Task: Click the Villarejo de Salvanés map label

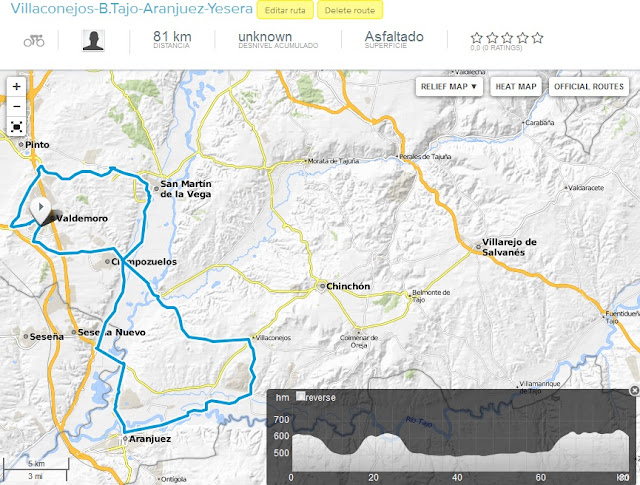Action: [509, 247]
